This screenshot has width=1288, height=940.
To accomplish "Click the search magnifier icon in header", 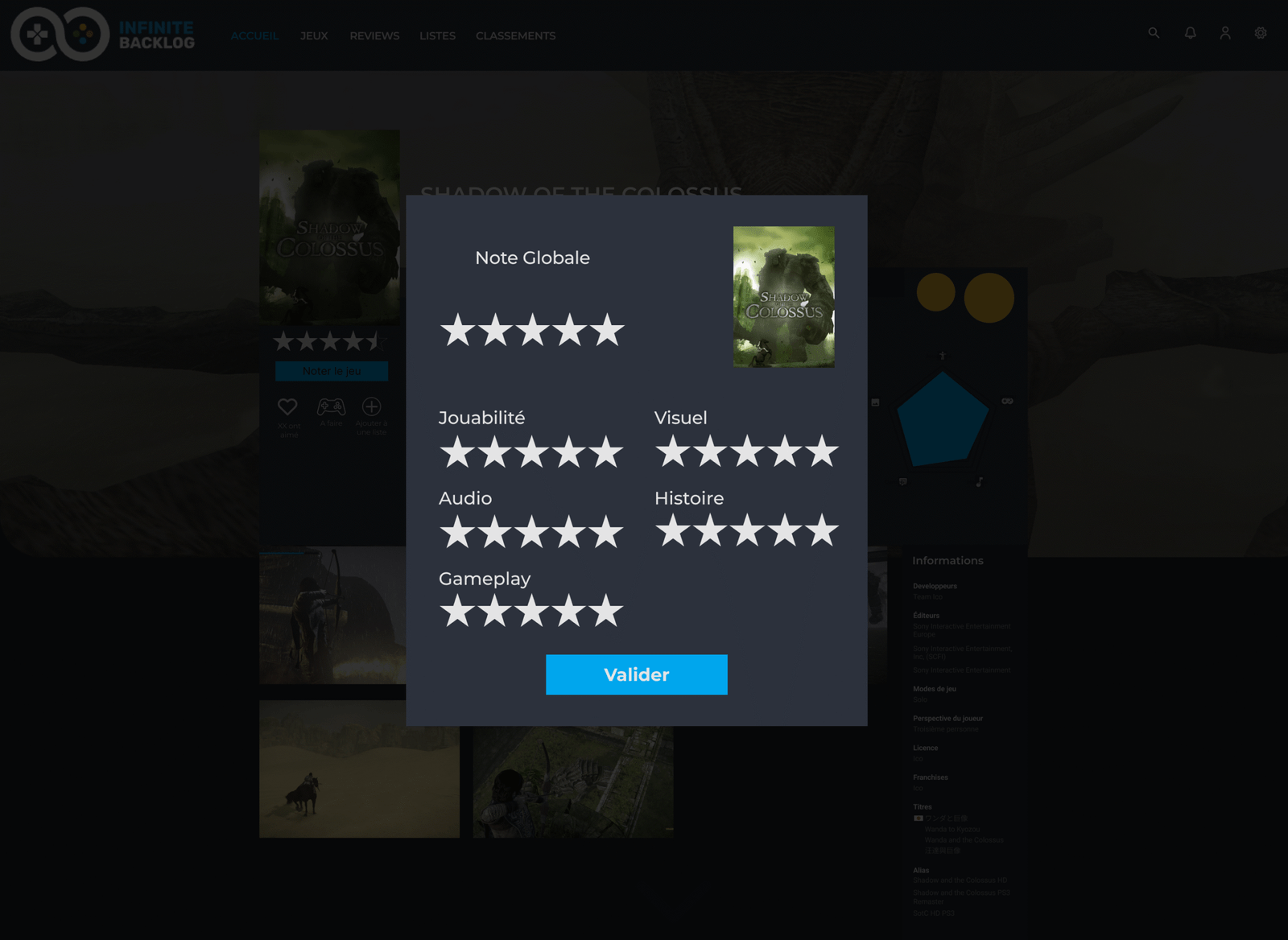I will coord(1154,33).
